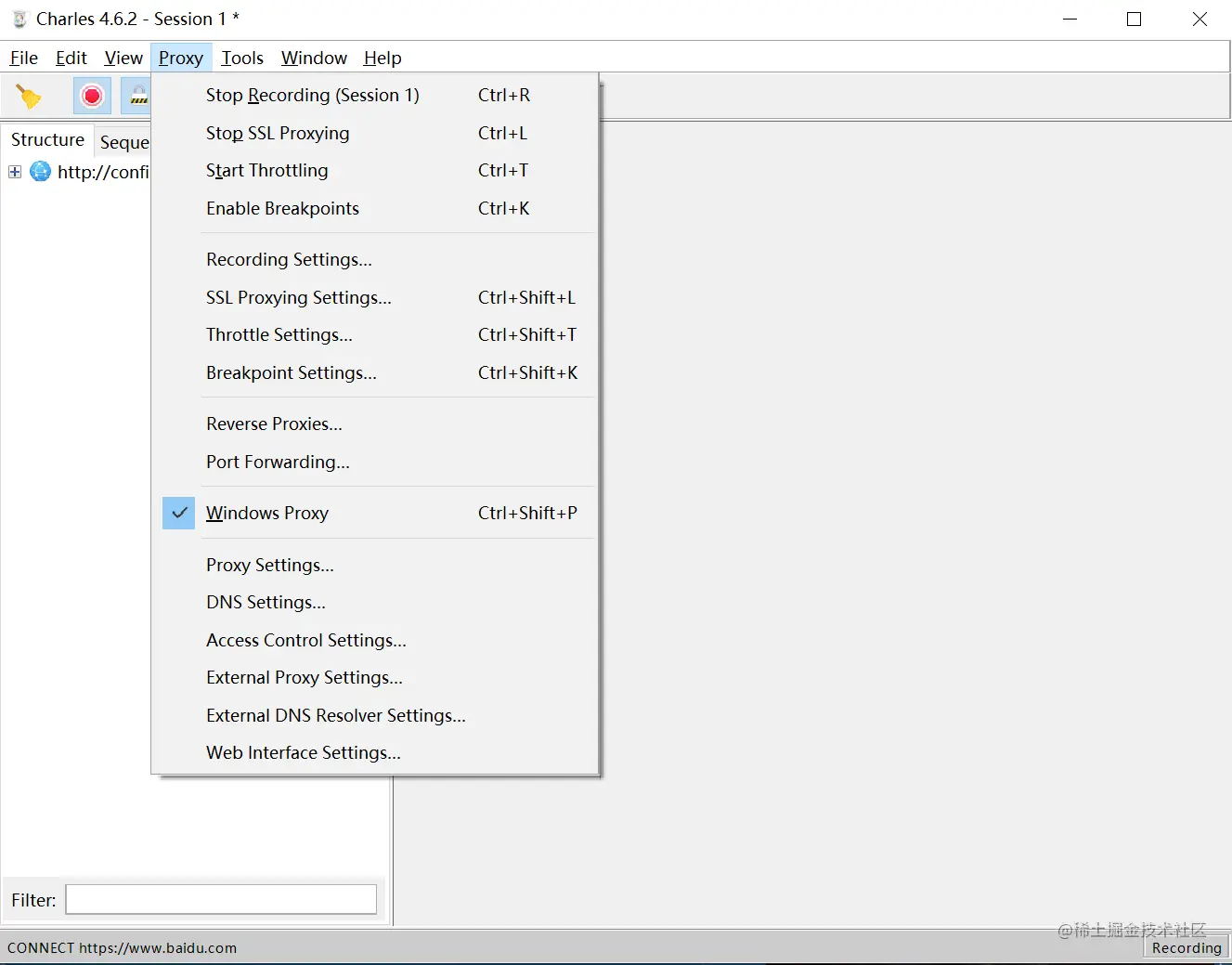Open External DNS Resolver Settings...
1232x965 pixels.
tap(375, 715)
